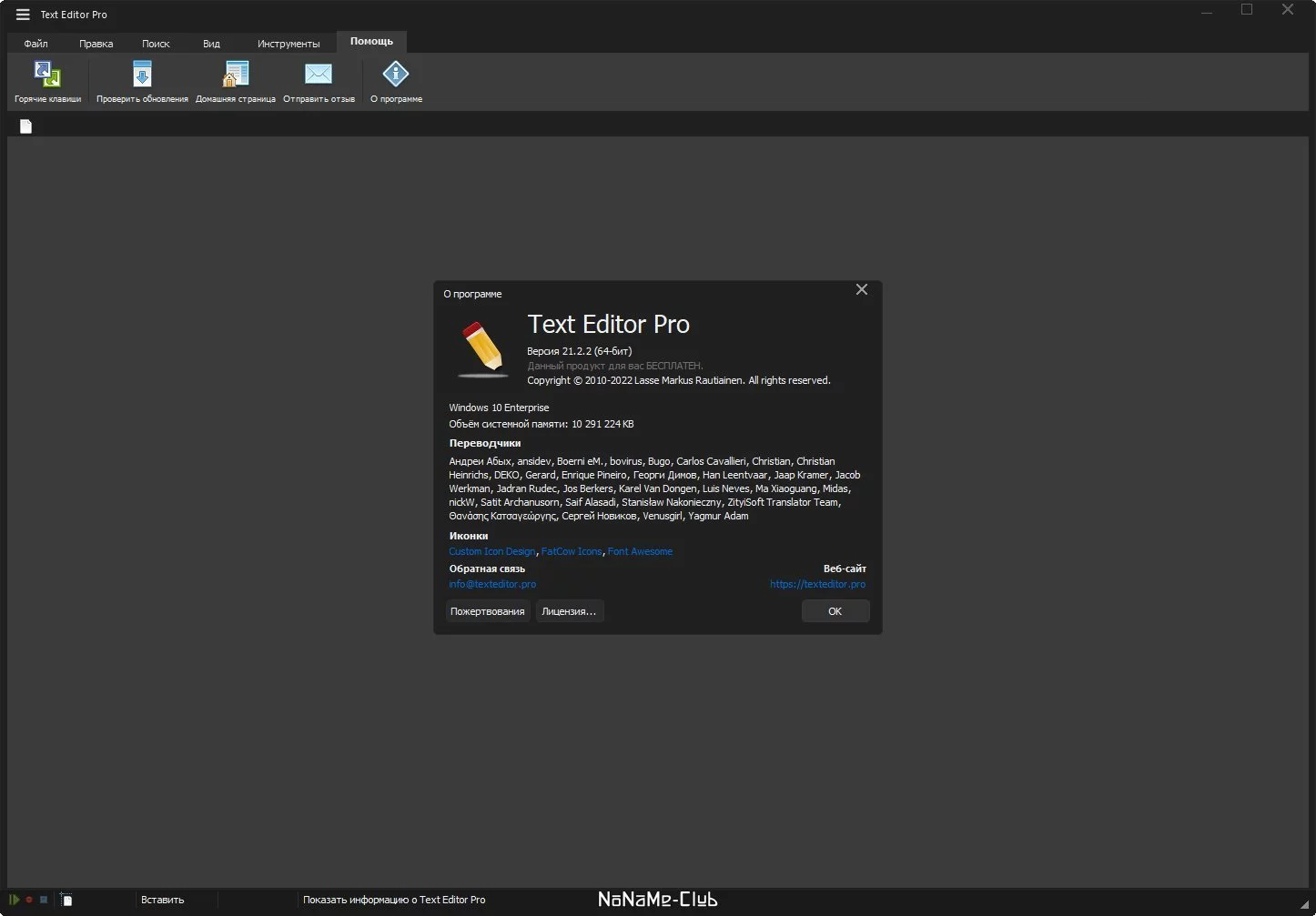Click the О программе info icon
The width and height of the screenshot is (1316, 916).
tap(396, 74)
